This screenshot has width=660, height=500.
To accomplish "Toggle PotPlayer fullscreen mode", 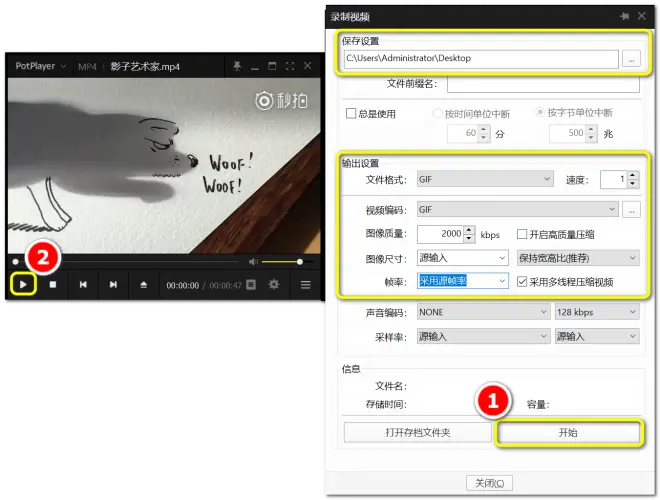I will point(290,66).
